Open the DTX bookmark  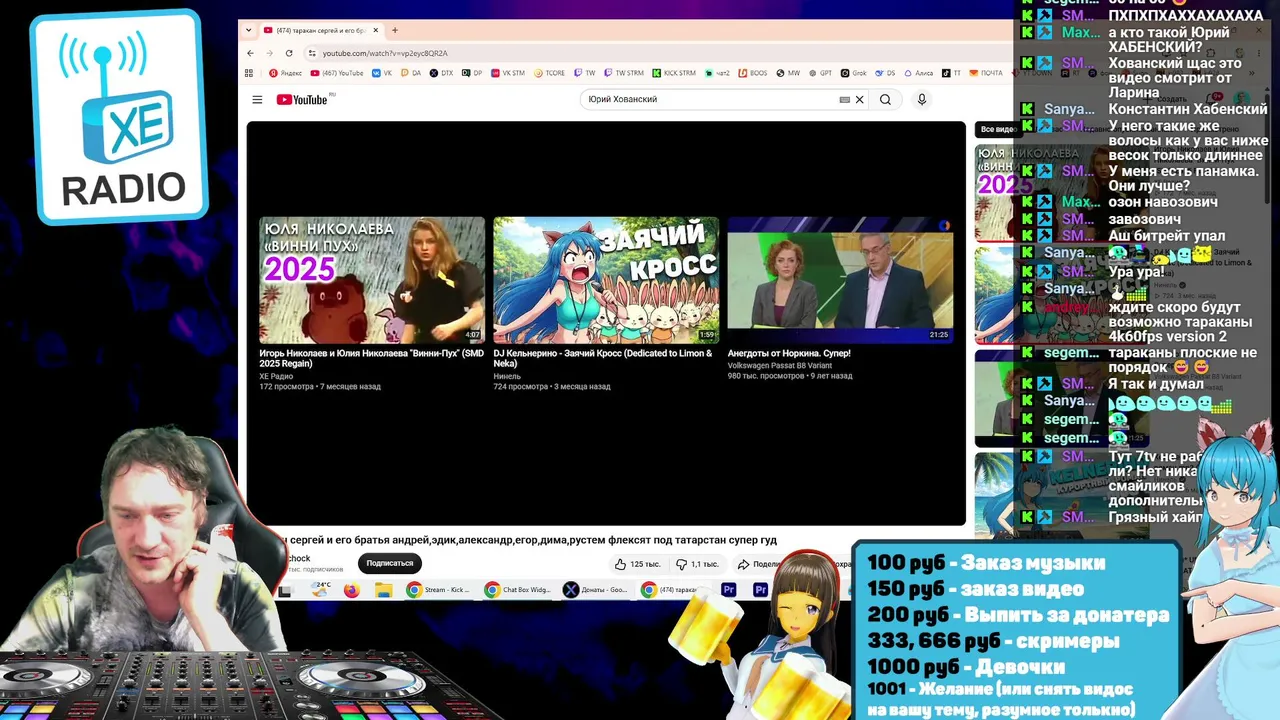(x=441, y=73)
